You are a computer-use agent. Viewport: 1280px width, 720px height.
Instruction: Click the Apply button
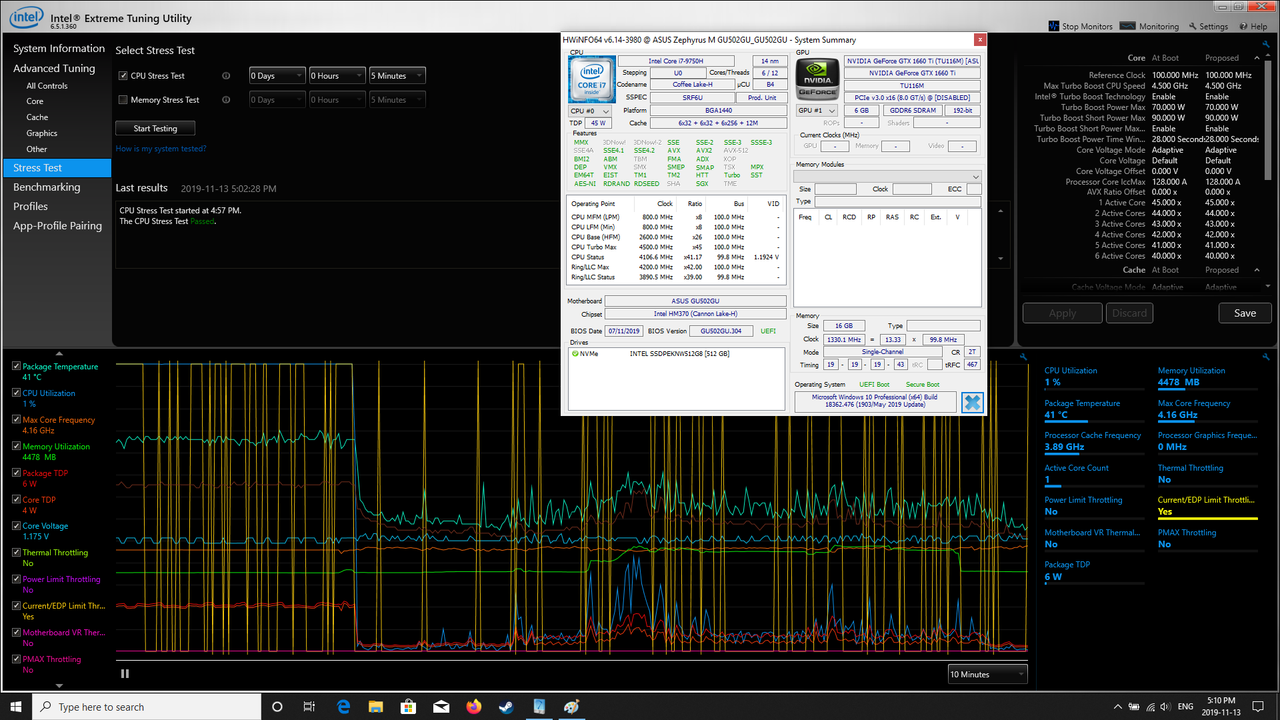coord(1062,313)
